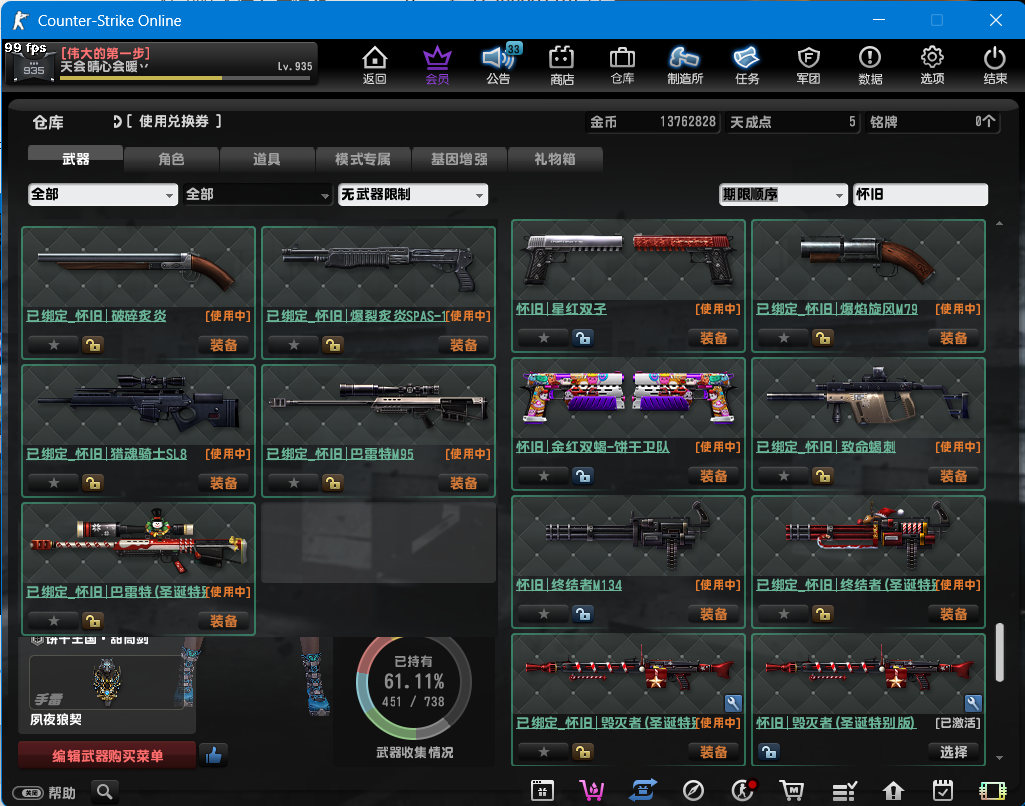
Task: Click the weapon list scrollbar thumb
Action: (x=999, y=652)
